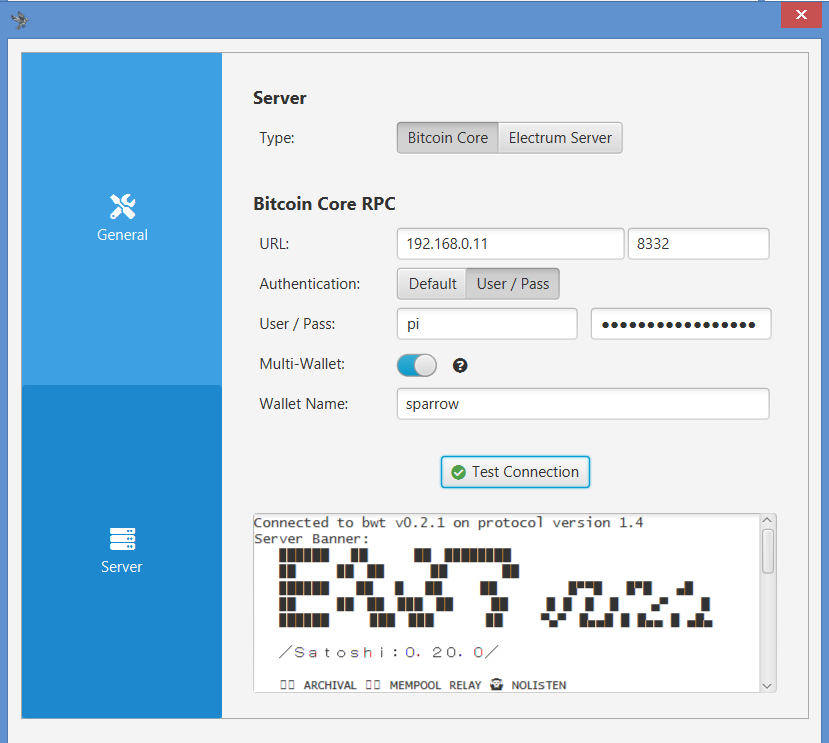
Task: Click the scroll up arrow of output box
Action: [768, 520]
